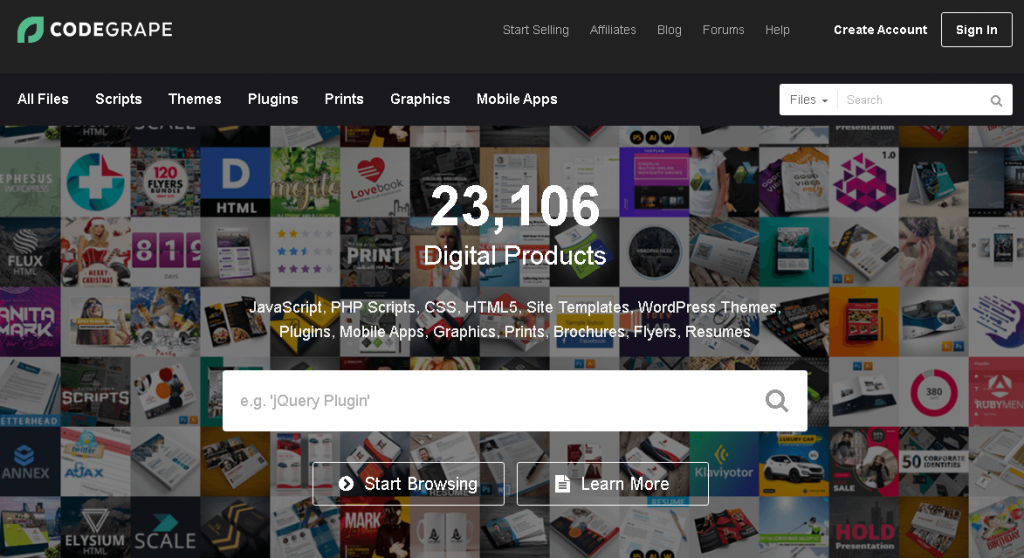Open the Flux HTML thumbnail
The width and height of the screenshot is (1024, 558).
pos(30,252)
